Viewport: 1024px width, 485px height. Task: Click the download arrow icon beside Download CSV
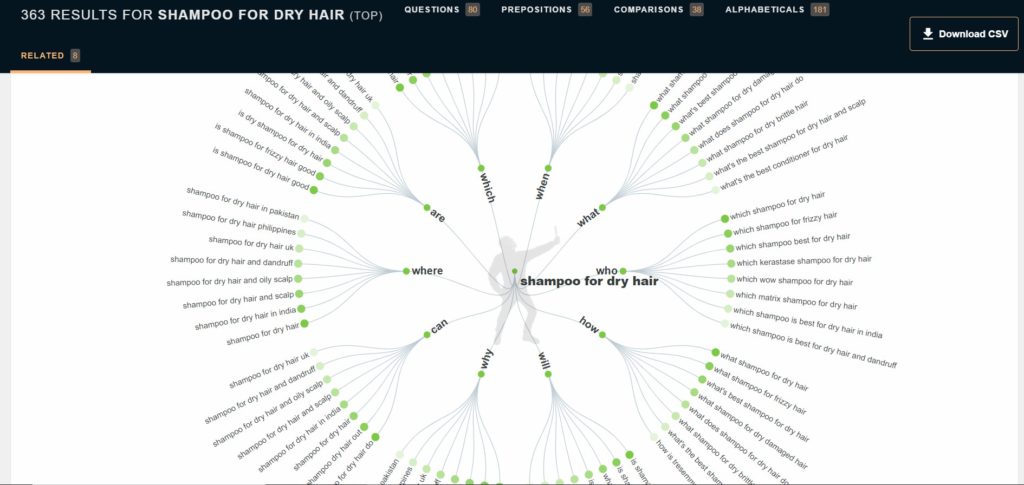[928, 34]
